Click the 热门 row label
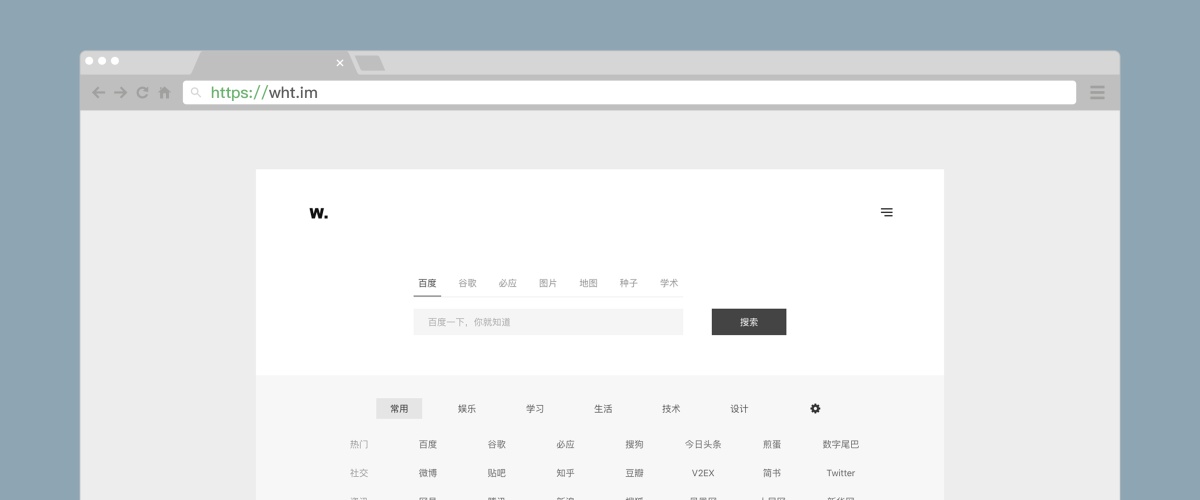The image size is (1200, 500). [x=359, y=444]
